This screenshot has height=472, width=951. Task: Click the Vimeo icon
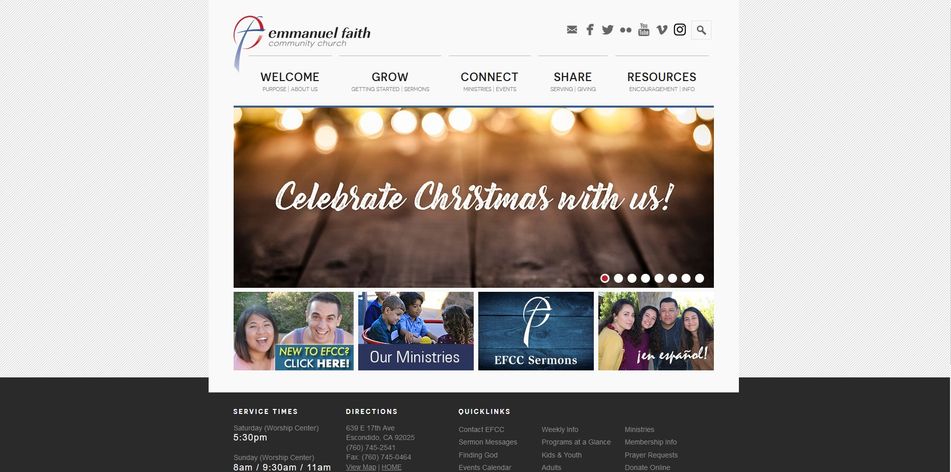click(x=662, y=30)
